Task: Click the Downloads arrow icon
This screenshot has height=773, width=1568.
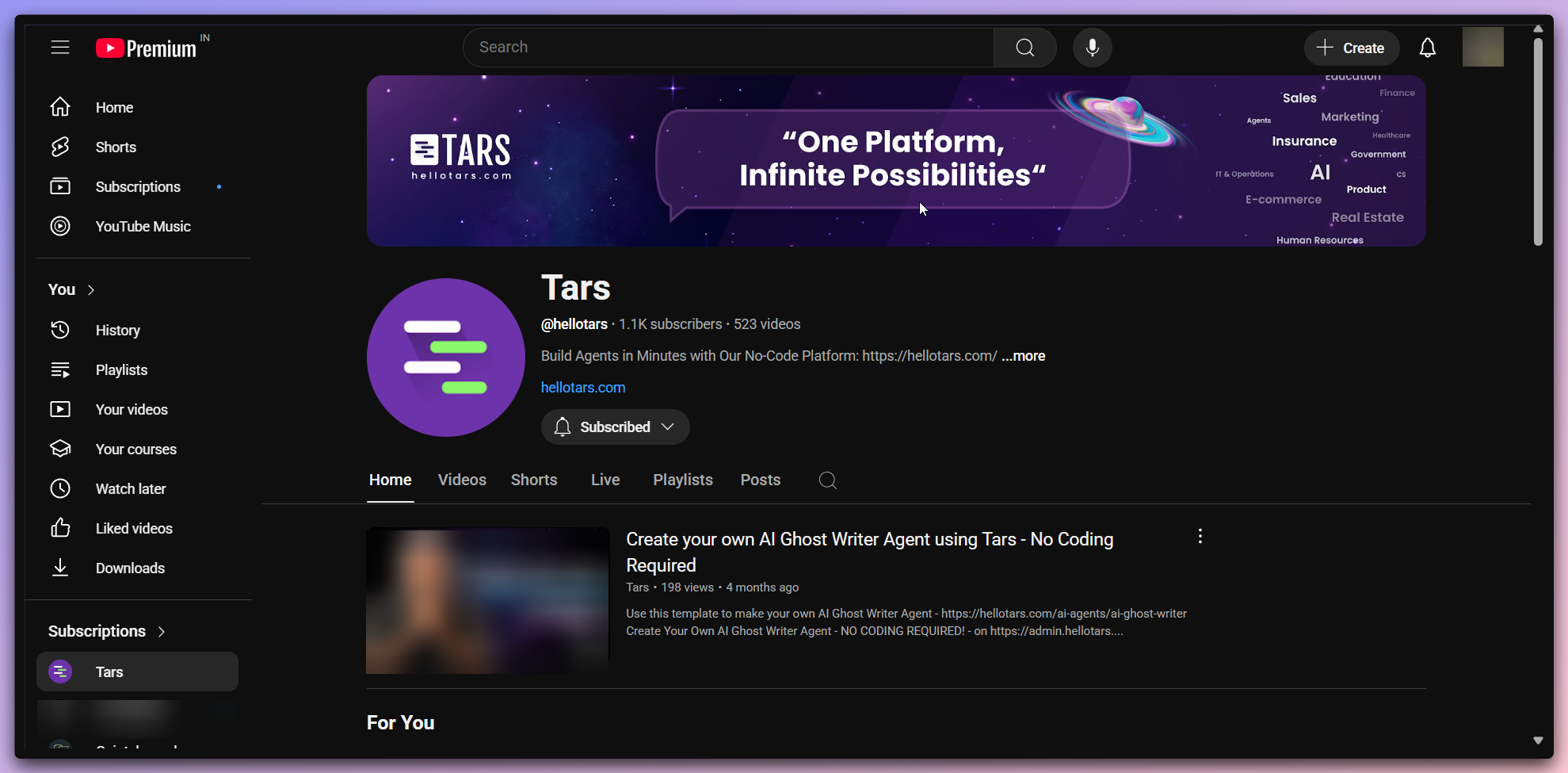Action: (x=60, y=568)
